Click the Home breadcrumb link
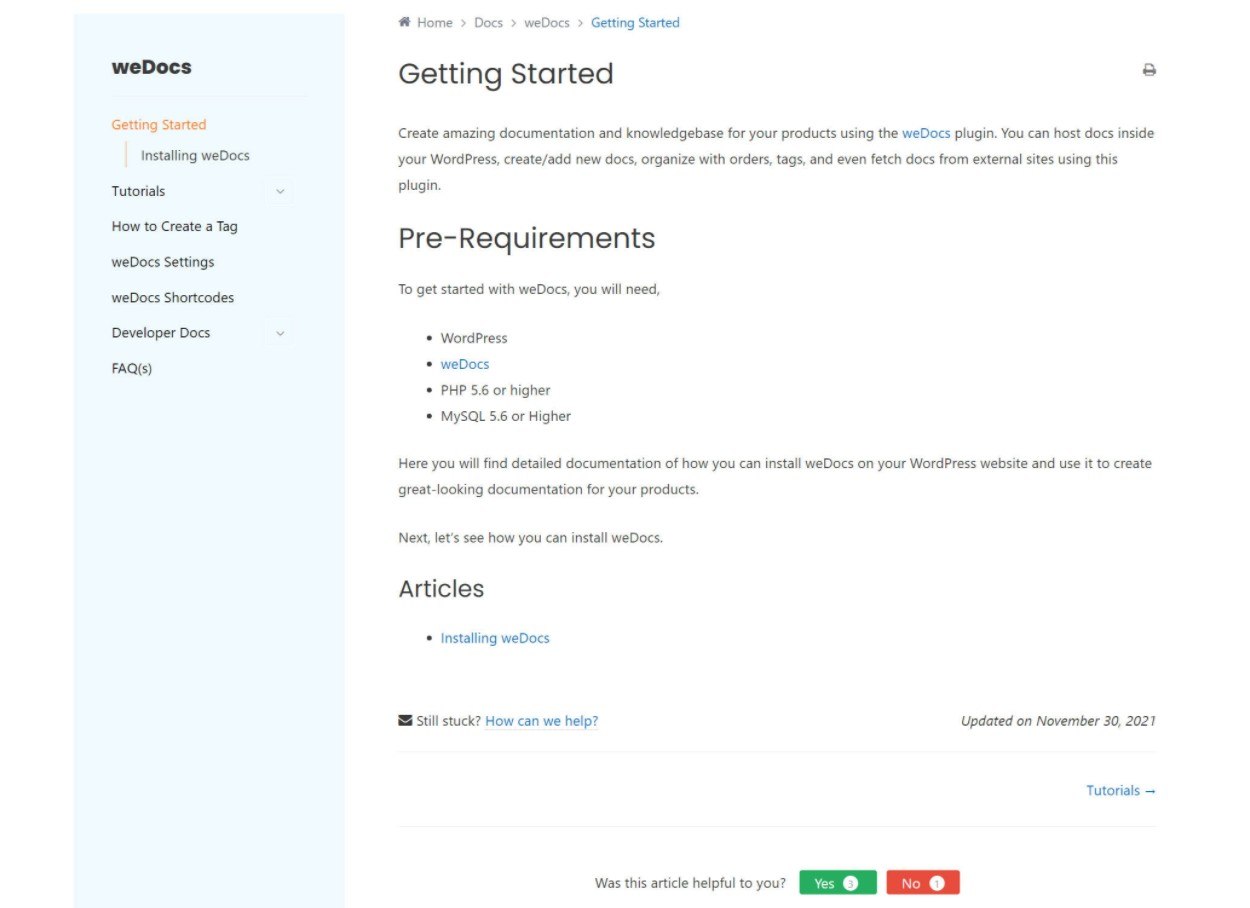This screenshot has width=1250, height=908. click(435, 23)
